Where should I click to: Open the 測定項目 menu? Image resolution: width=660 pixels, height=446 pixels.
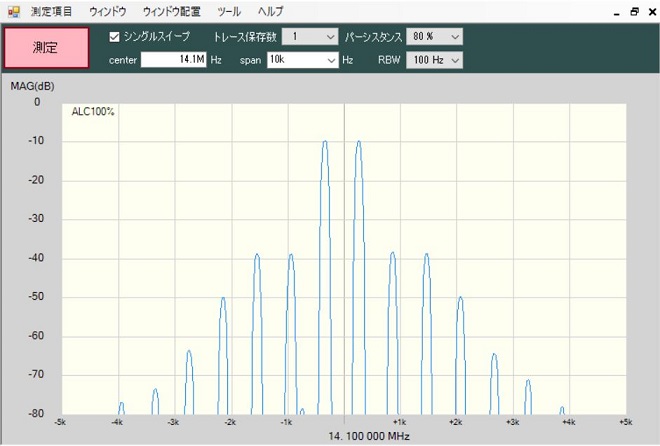[x=51, y=11]
